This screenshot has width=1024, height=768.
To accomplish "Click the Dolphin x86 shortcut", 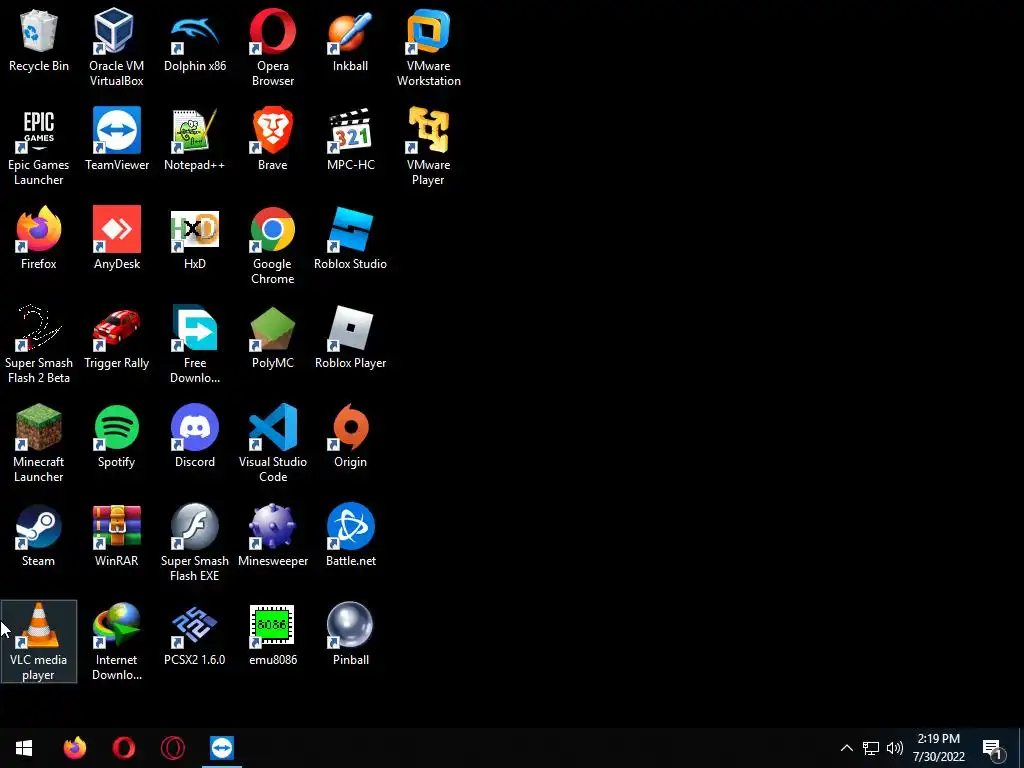I will pos(195,40).
